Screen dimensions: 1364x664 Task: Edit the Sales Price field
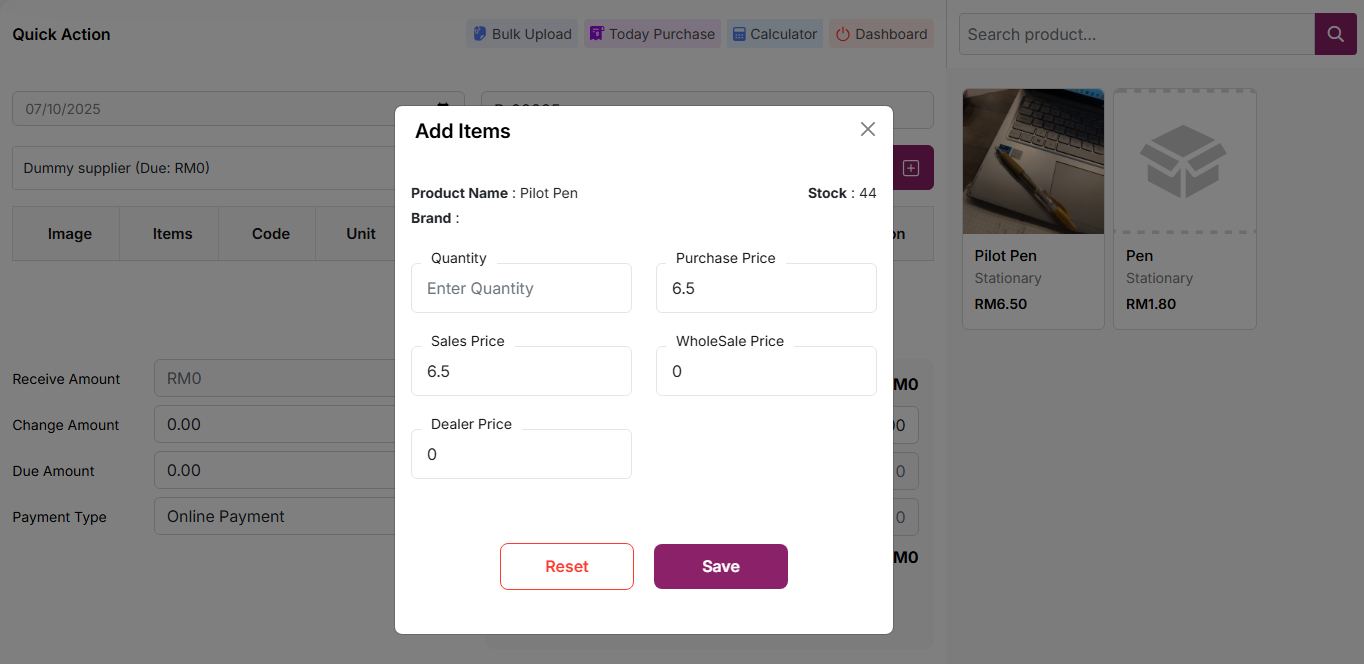coord(521,371)
